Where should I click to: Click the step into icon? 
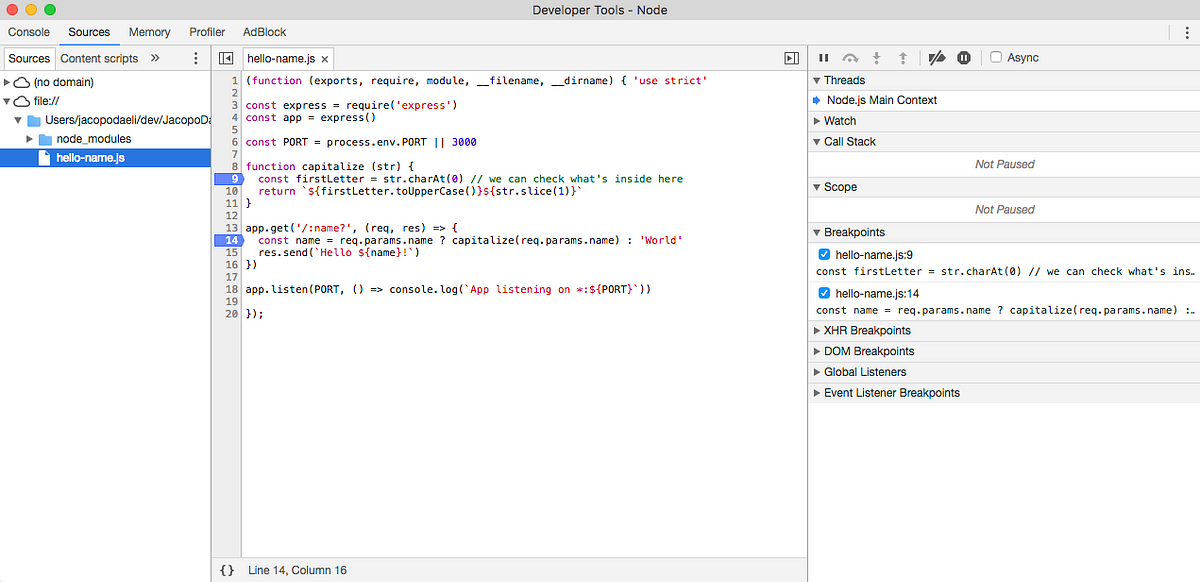click(x=877, y=58)
